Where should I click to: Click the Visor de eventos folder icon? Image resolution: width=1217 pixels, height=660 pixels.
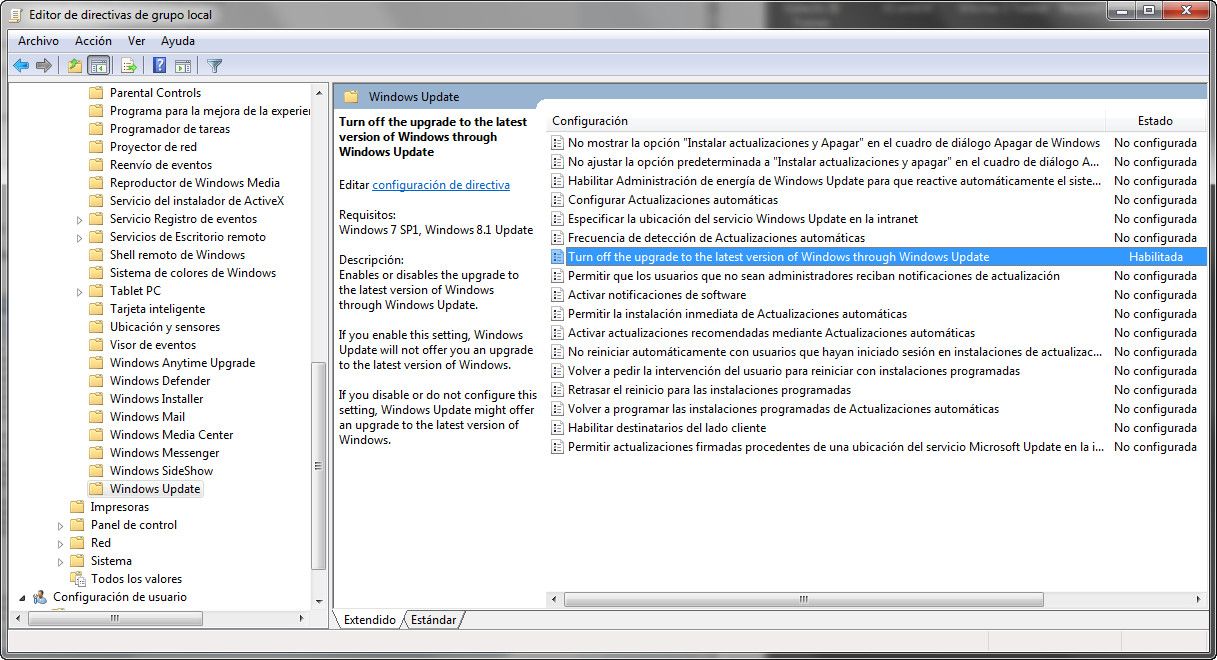[x=96, y=345]
